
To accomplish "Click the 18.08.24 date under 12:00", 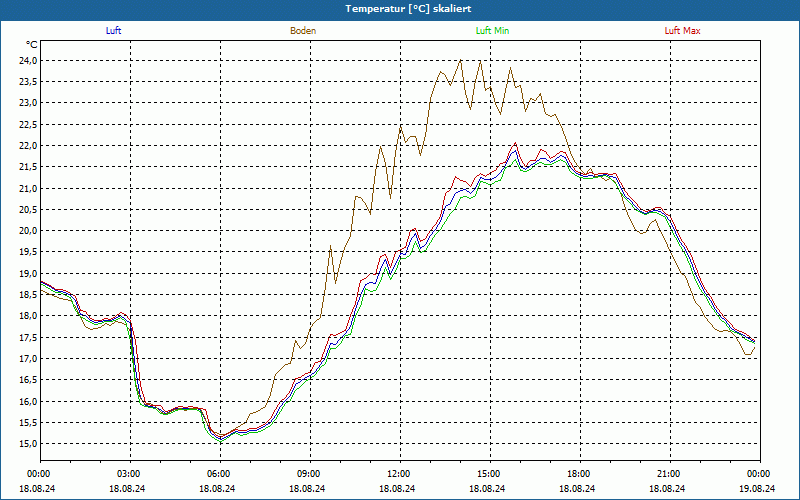I will coord(397,488).
